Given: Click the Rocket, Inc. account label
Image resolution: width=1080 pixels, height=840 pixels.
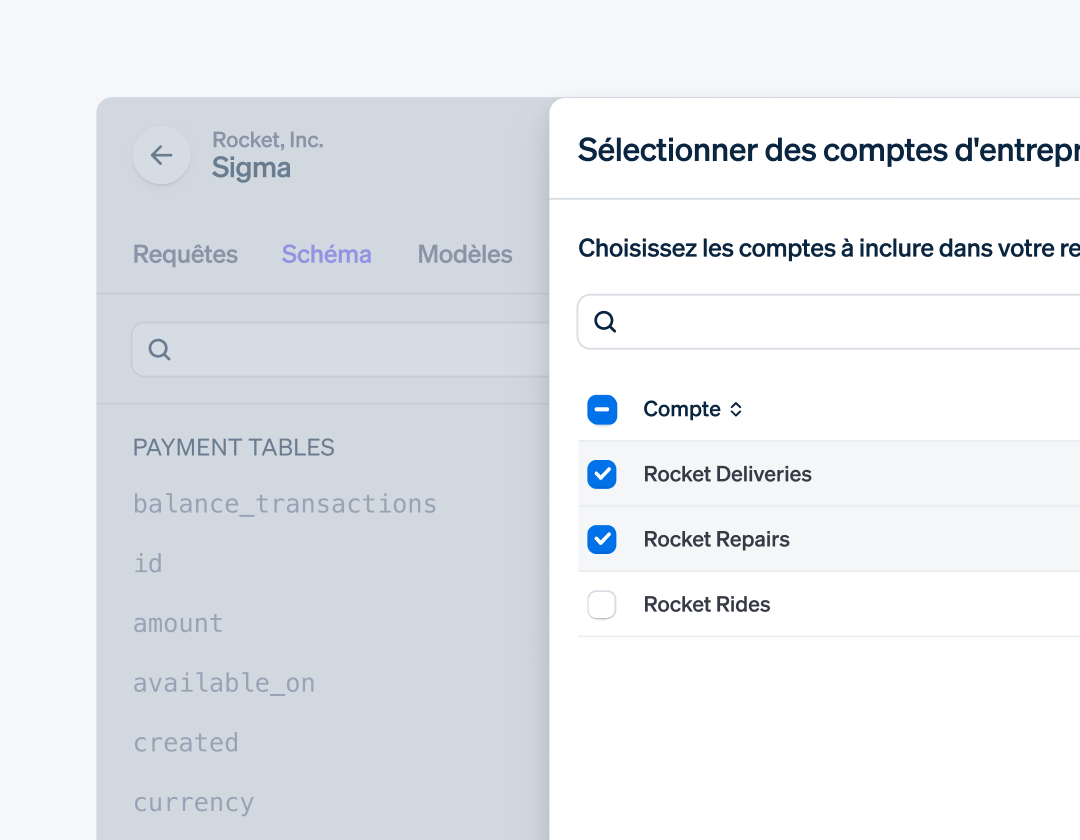Looking at the screenshot, I should coord(268,140).
